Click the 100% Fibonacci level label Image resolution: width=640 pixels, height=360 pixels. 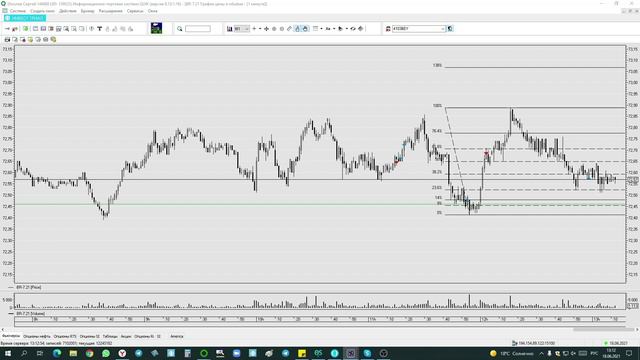(x=437, y=106)
